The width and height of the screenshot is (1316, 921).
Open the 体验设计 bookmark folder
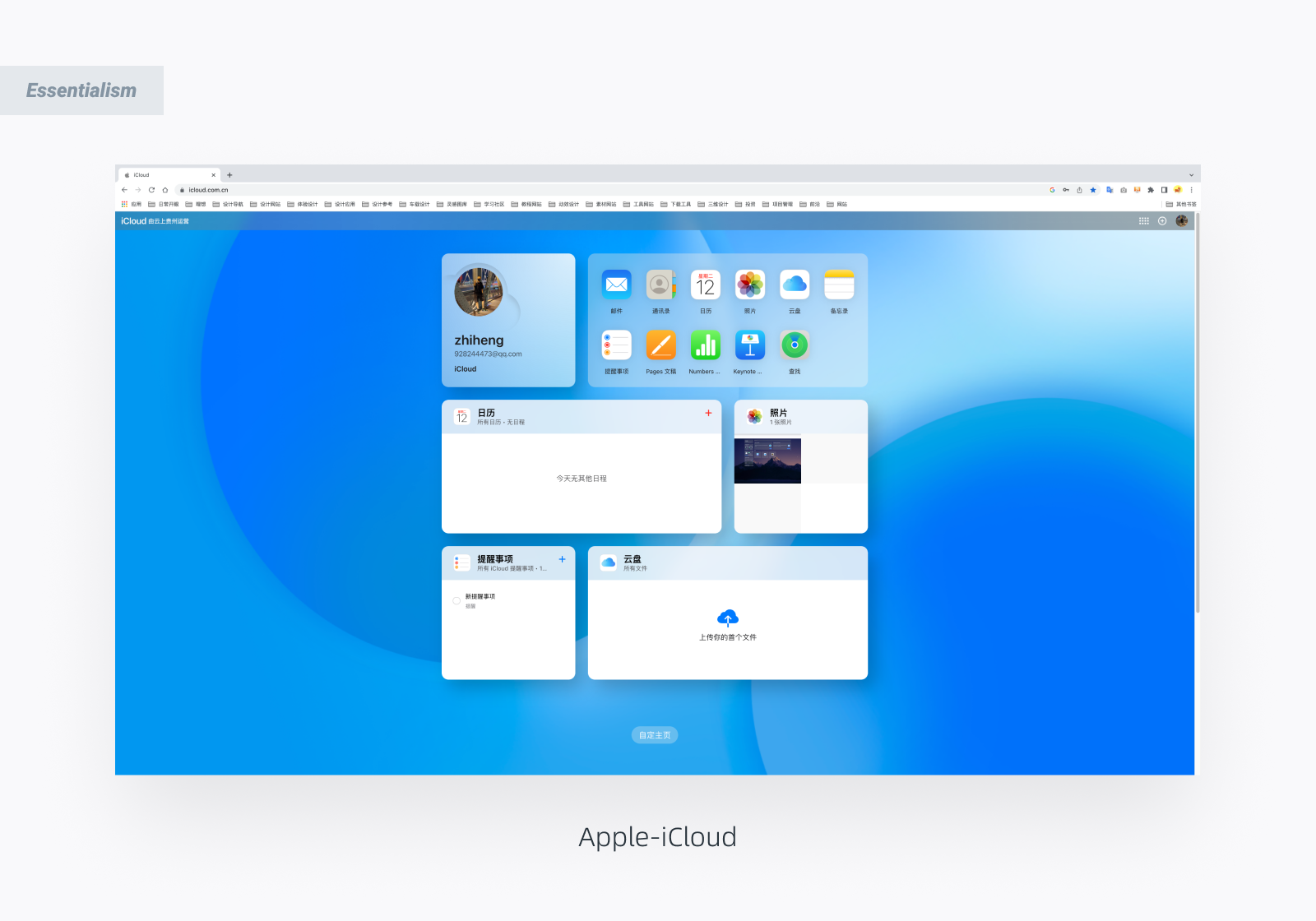click(303, 204)
